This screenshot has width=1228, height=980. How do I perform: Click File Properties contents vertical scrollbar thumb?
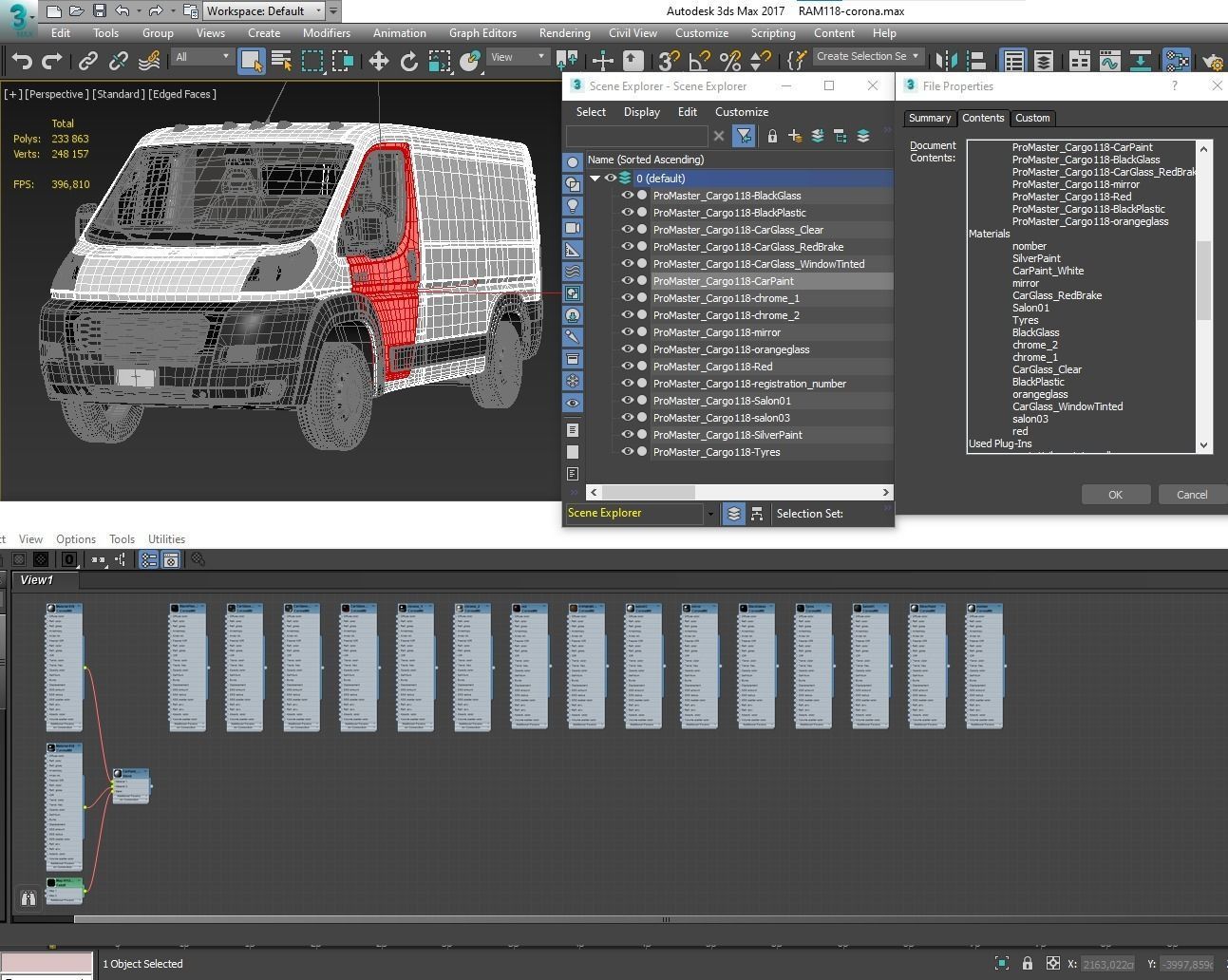pyautogui.click(x=1203, y=280)
